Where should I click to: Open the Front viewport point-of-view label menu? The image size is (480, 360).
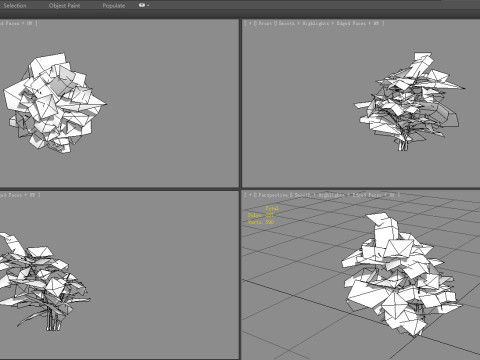coord(265,23)
